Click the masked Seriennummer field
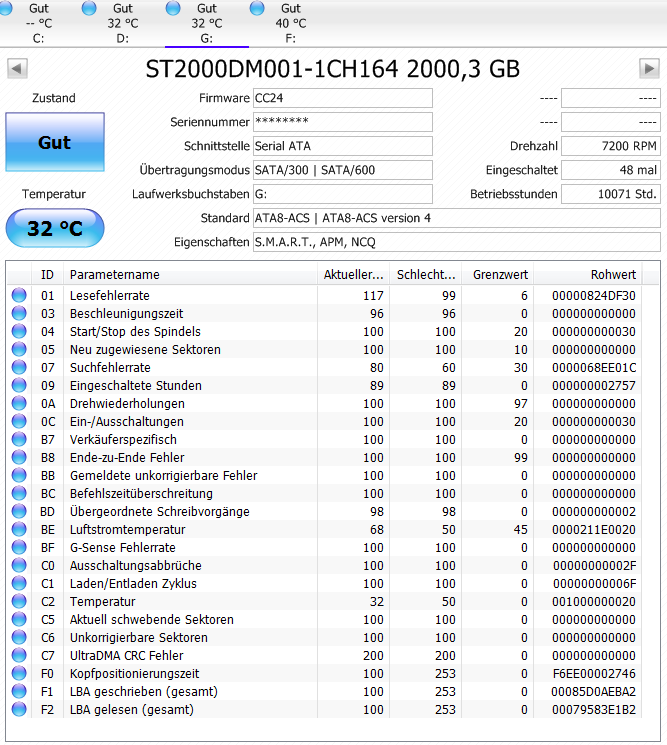Screen dimensions: 667x745 point(343,122)
